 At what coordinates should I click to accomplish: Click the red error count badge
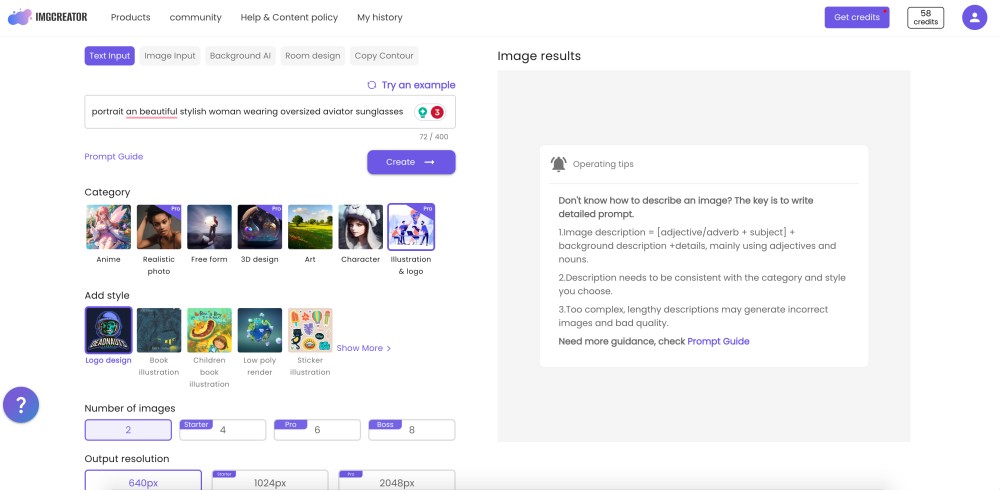(437, 112)
